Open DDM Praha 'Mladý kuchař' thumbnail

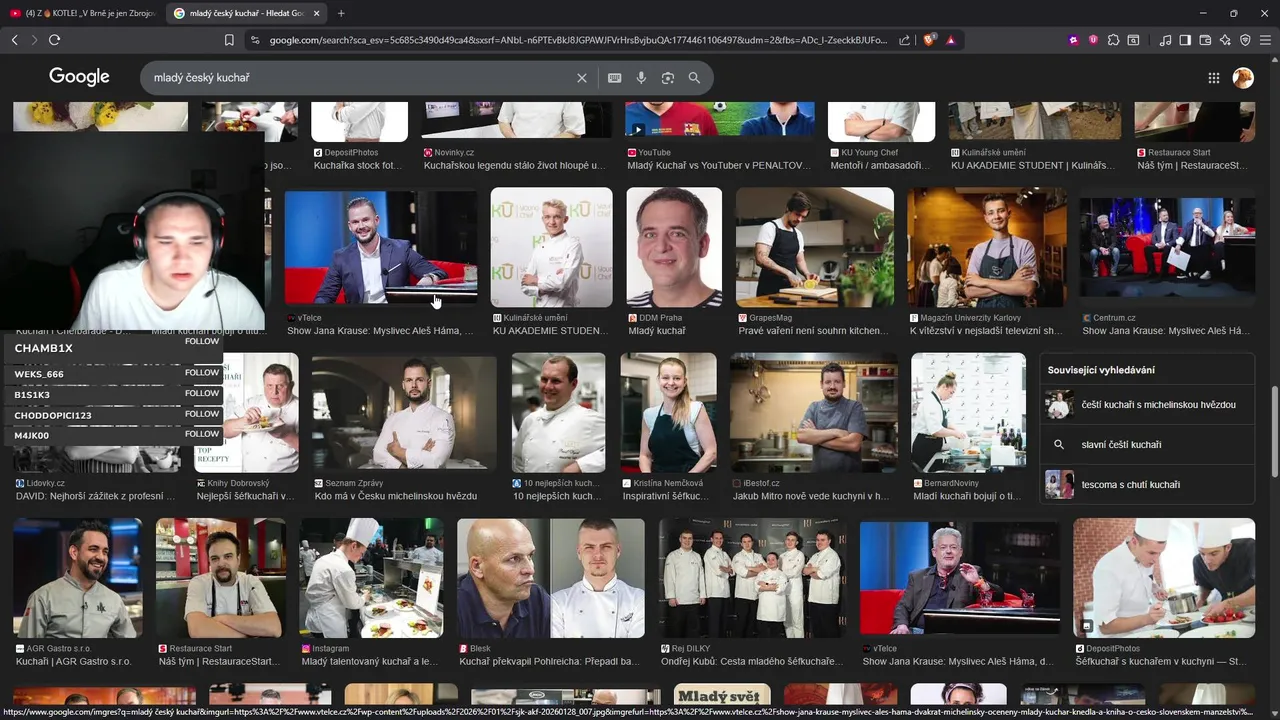[674, 248]
